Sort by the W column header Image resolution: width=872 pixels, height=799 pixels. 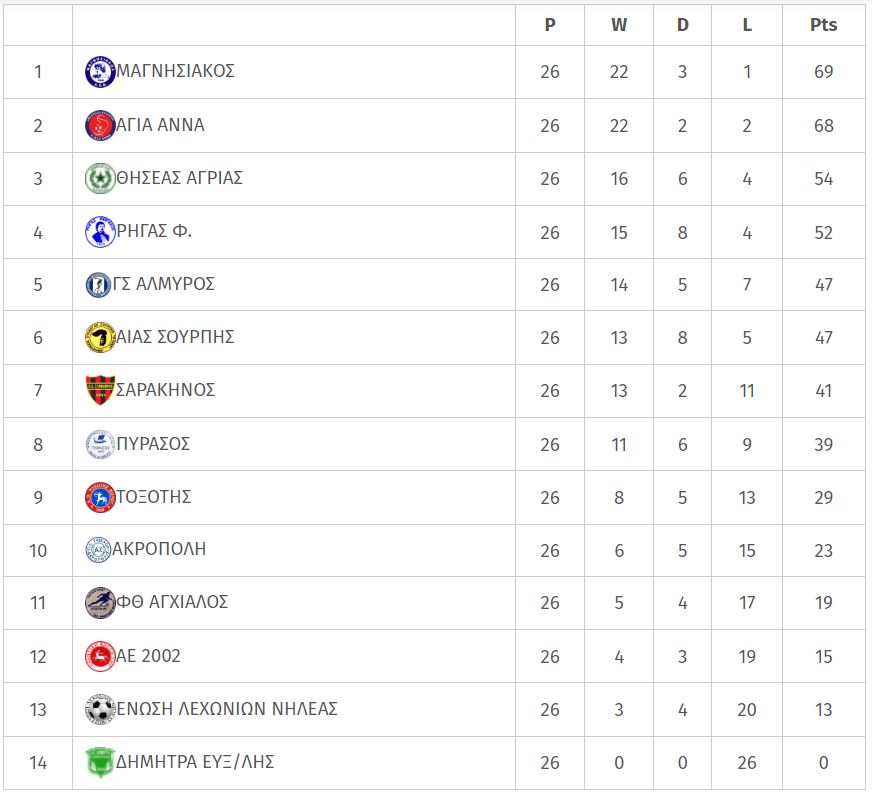coord(619,25)
